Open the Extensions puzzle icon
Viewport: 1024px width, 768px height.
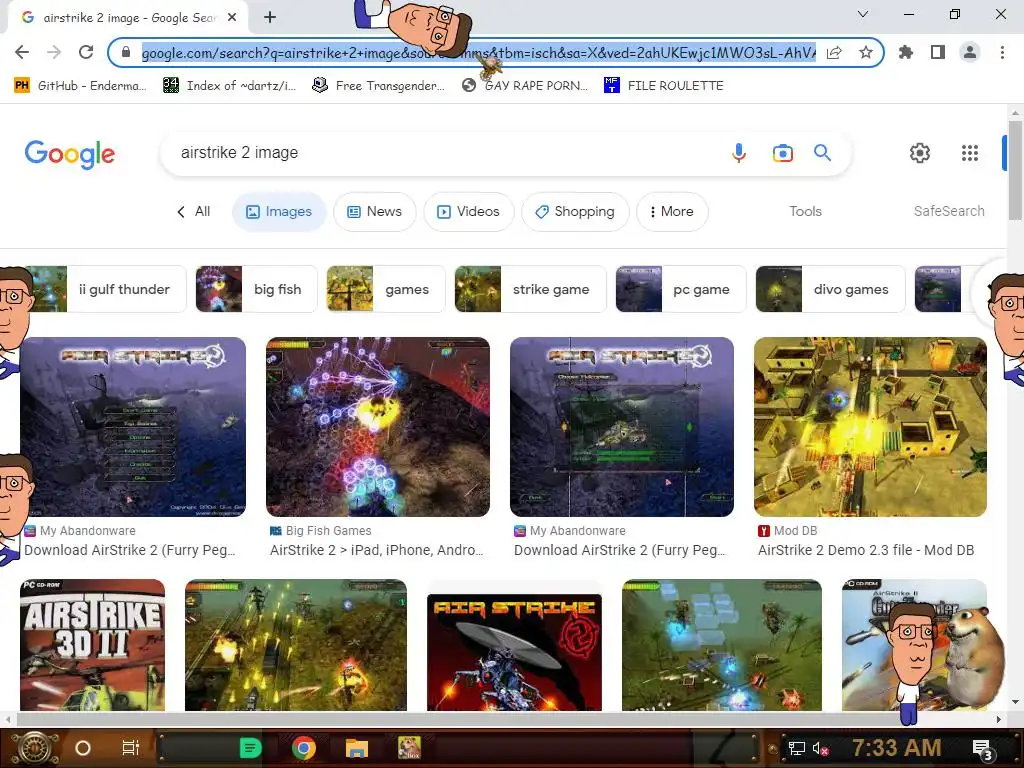click(x=906, y=52)
